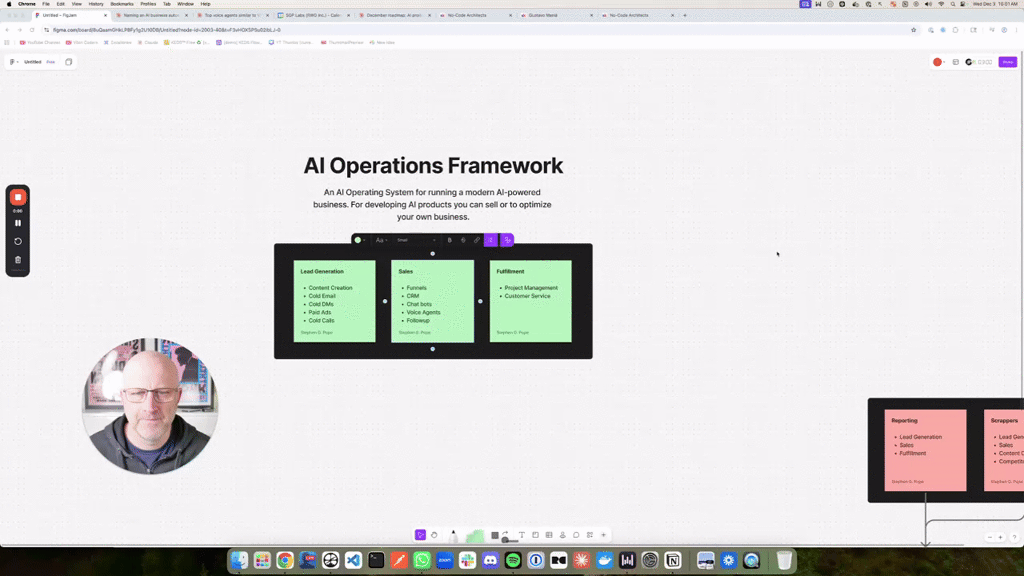Open Discord from the Dock
Image resolution: width=1024 pixels, height=576 pixels.
(x=490, y=560)
